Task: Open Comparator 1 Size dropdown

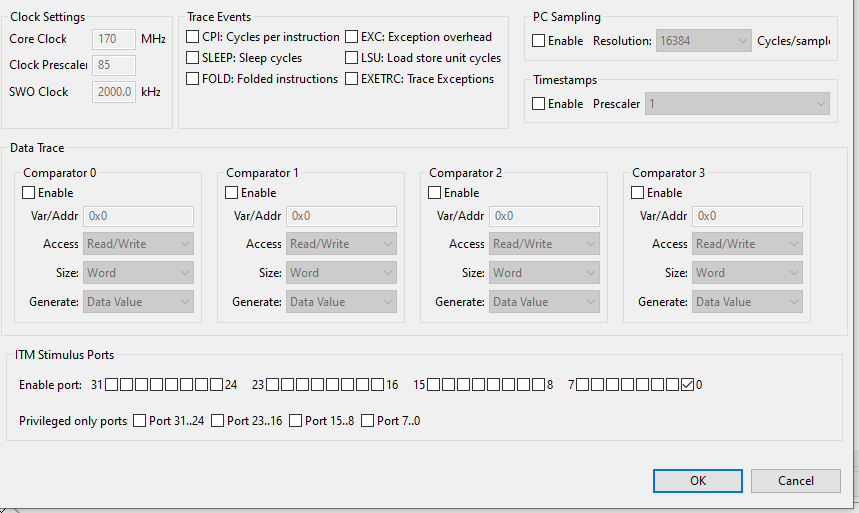Action: 342,273
